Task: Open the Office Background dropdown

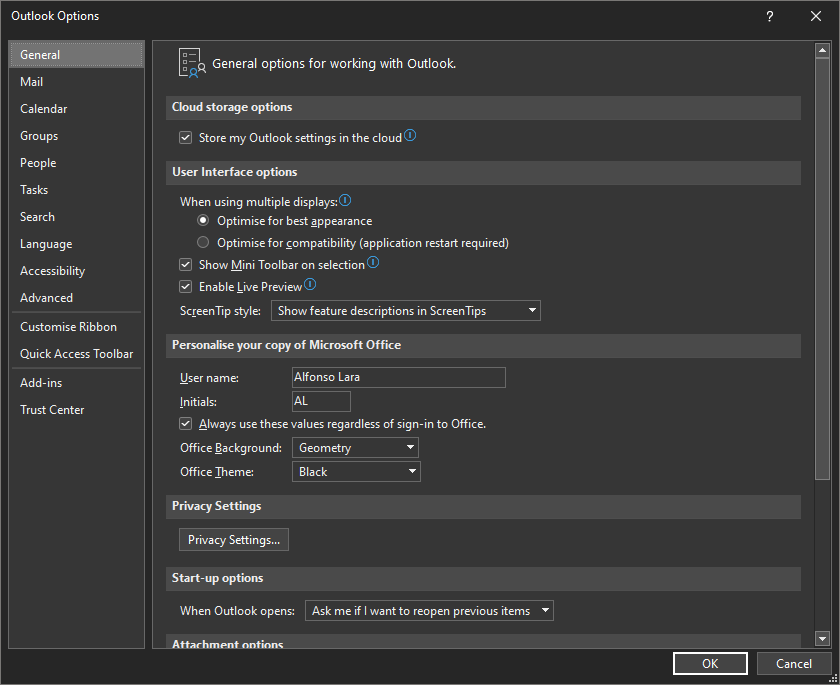Action: pos(355,448)
